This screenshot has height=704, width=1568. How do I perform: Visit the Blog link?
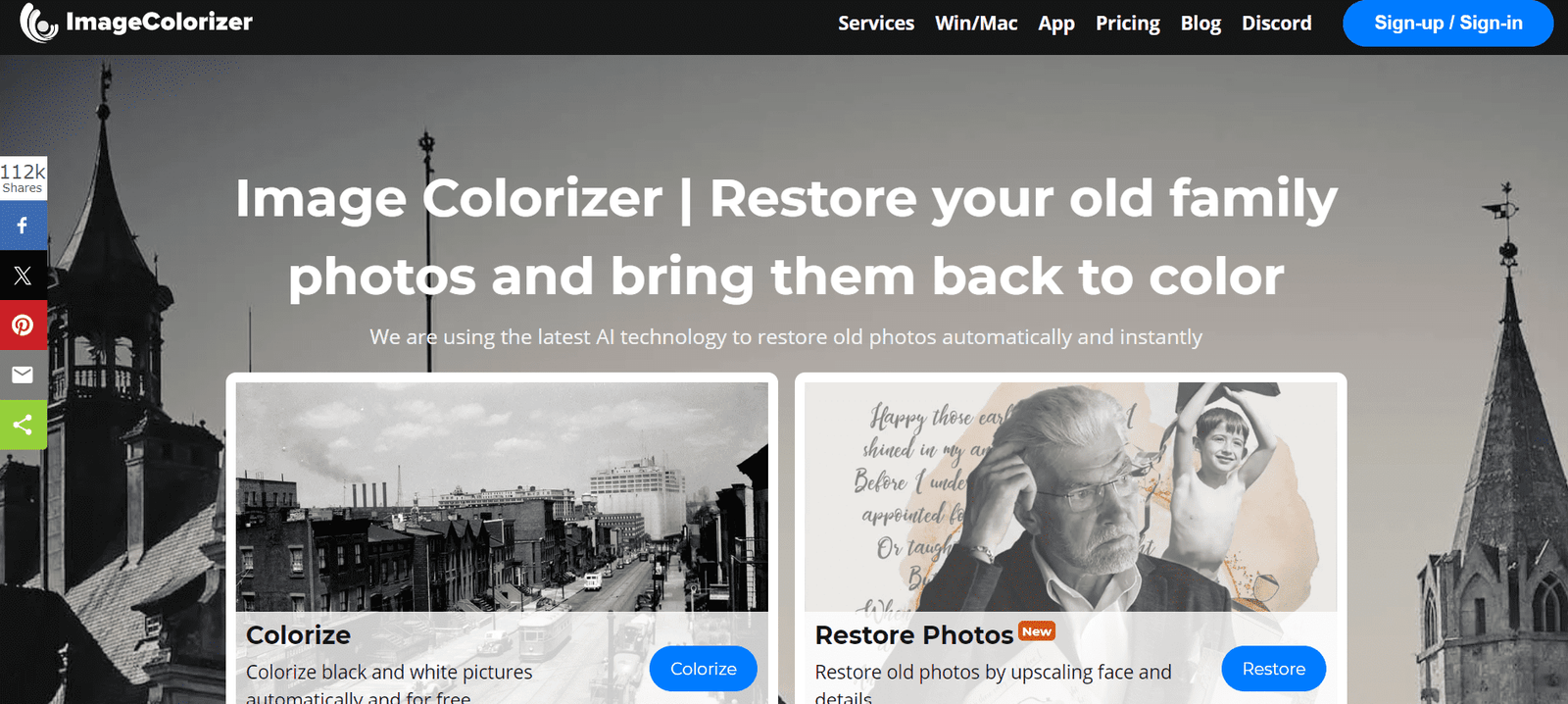pos(1200,24)
